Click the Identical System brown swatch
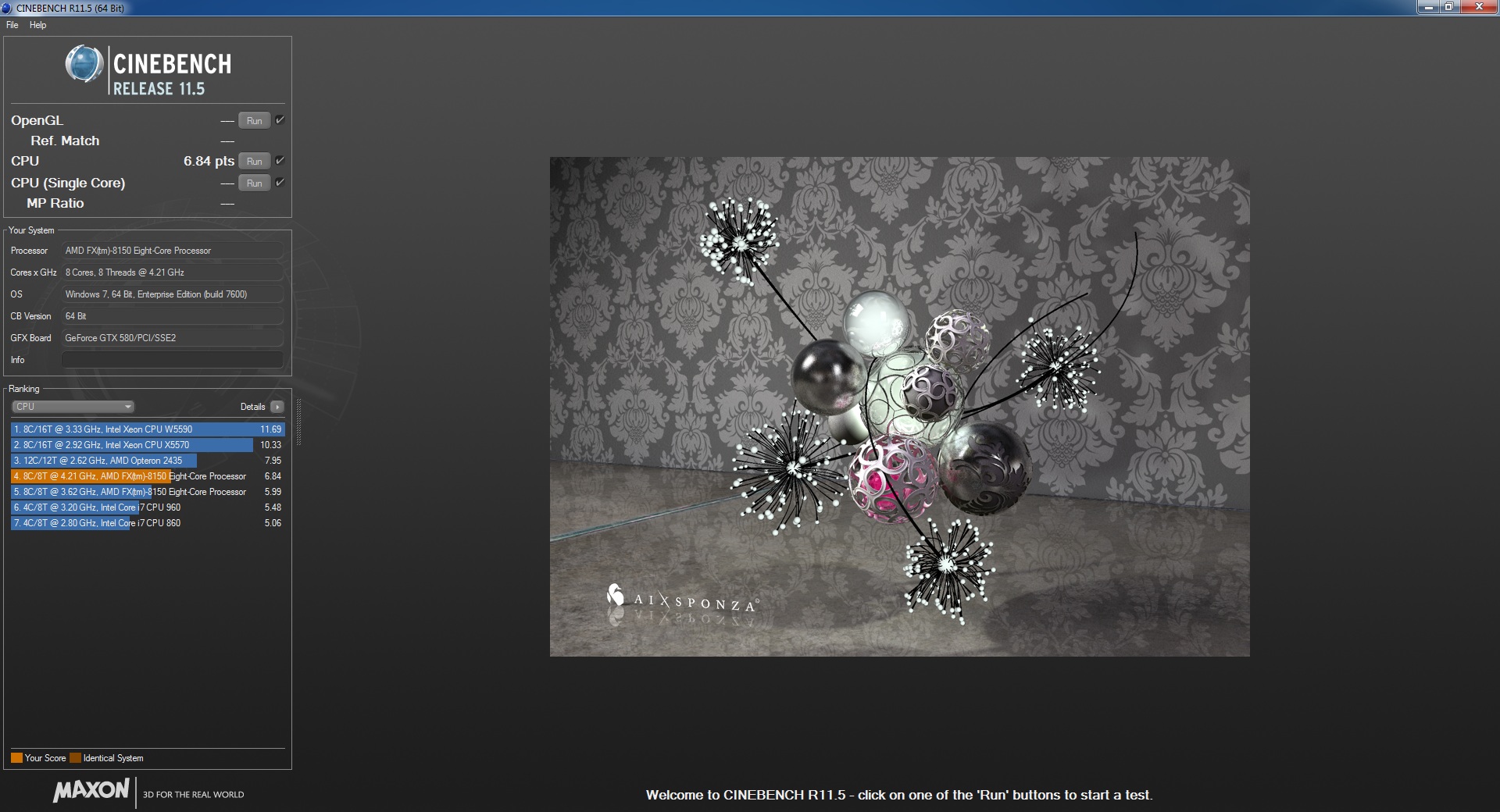The image size is (1500, 812). pos(75,758)
